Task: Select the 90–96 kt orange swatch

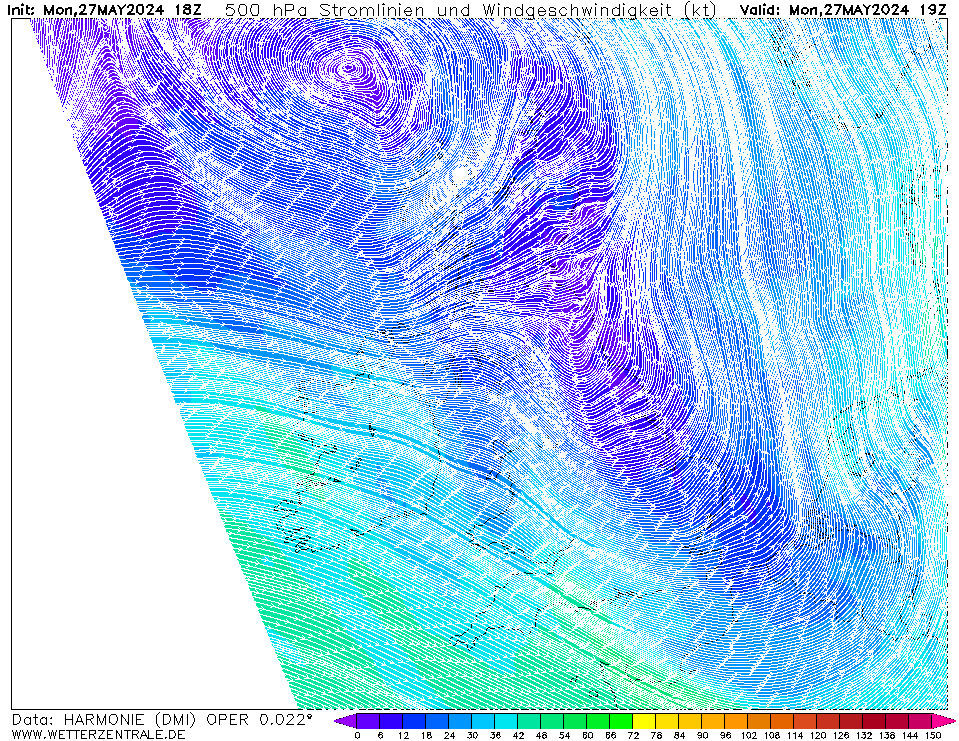Action: click(713, 721)
